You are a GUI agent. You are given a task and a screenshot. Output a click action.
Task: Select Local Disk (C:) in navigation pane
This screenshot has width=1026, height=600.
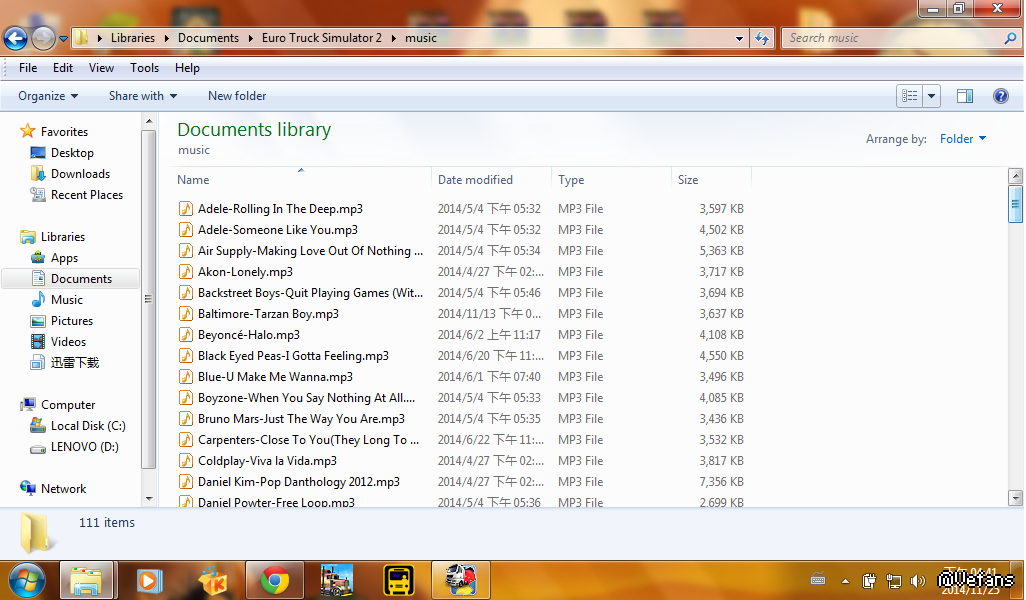(x=88, y=426)
